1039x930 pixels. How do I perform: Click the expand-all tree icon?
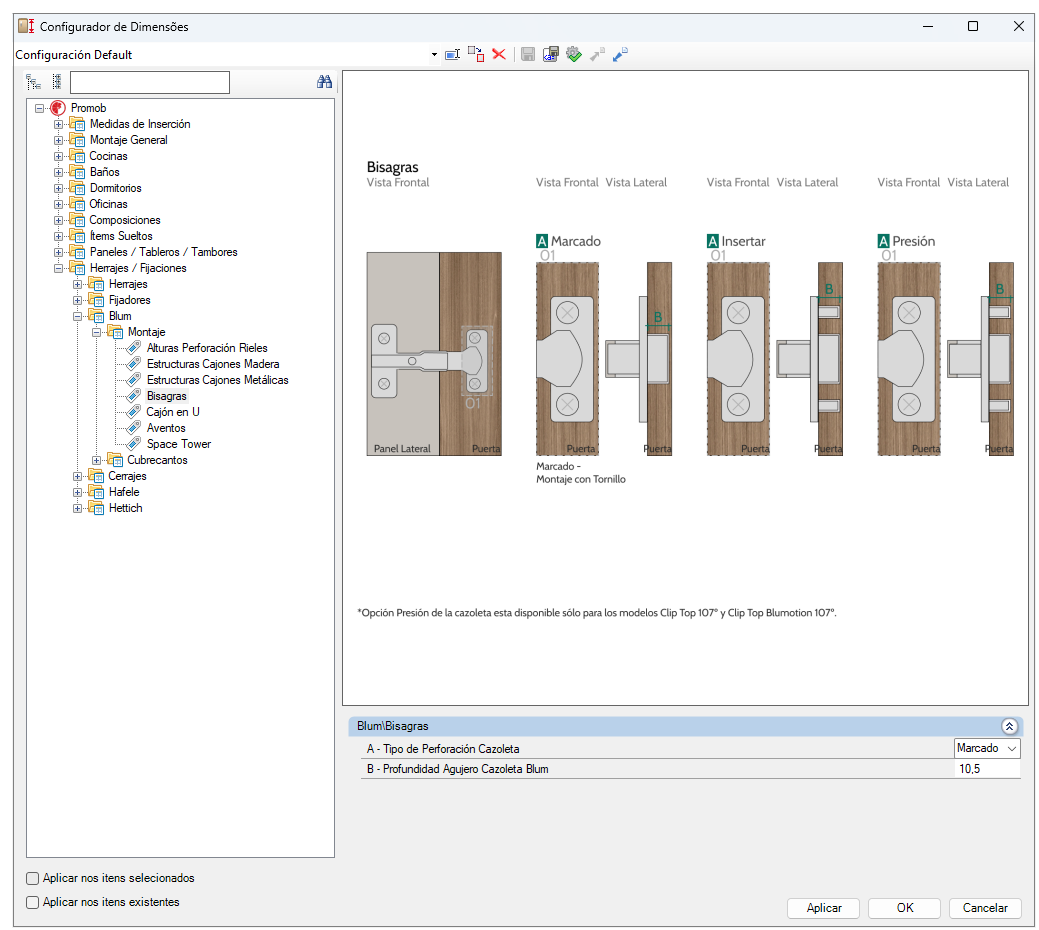33,82
